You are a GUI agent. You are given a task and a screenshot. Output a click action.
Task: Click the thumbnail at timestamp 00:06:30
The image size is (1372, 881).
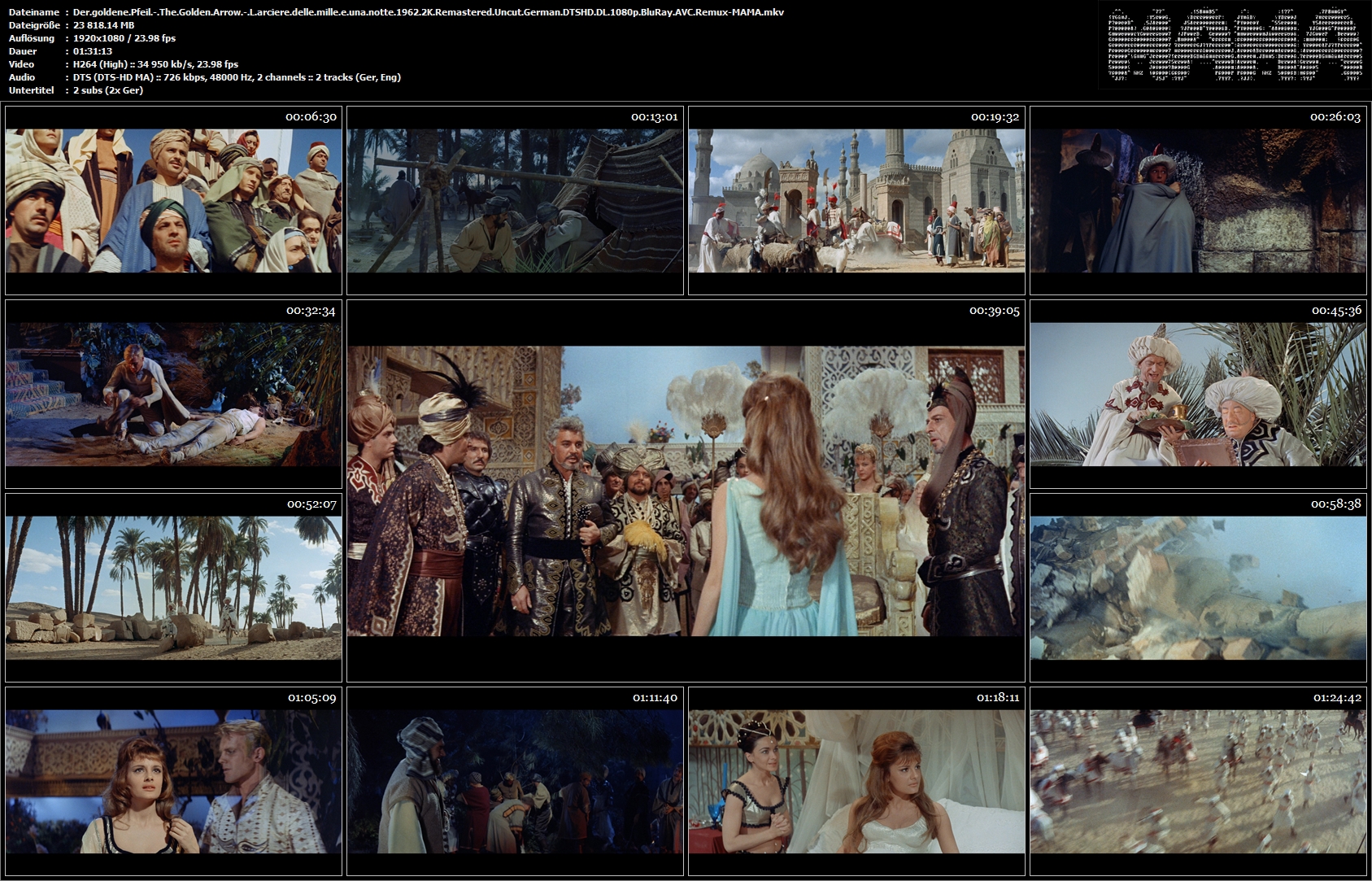[x=173, y=200]
